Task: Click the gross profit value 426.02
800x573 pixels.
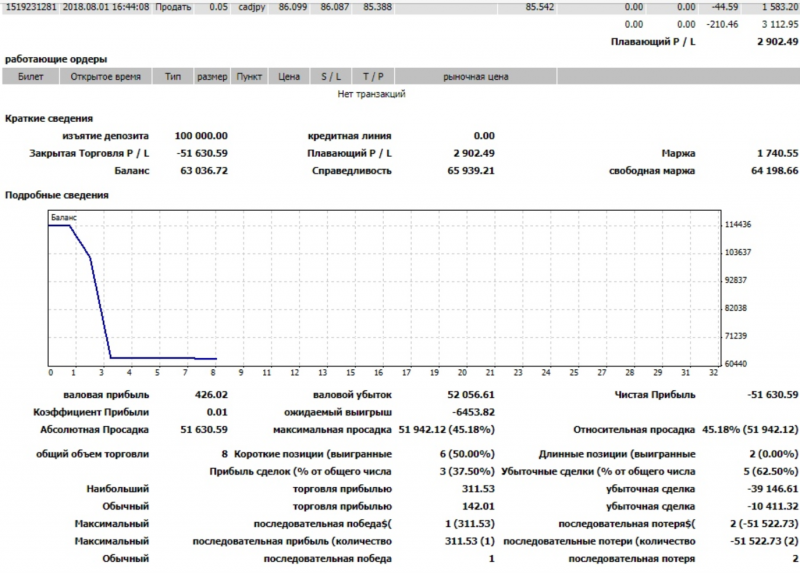Action: point(211,394)
